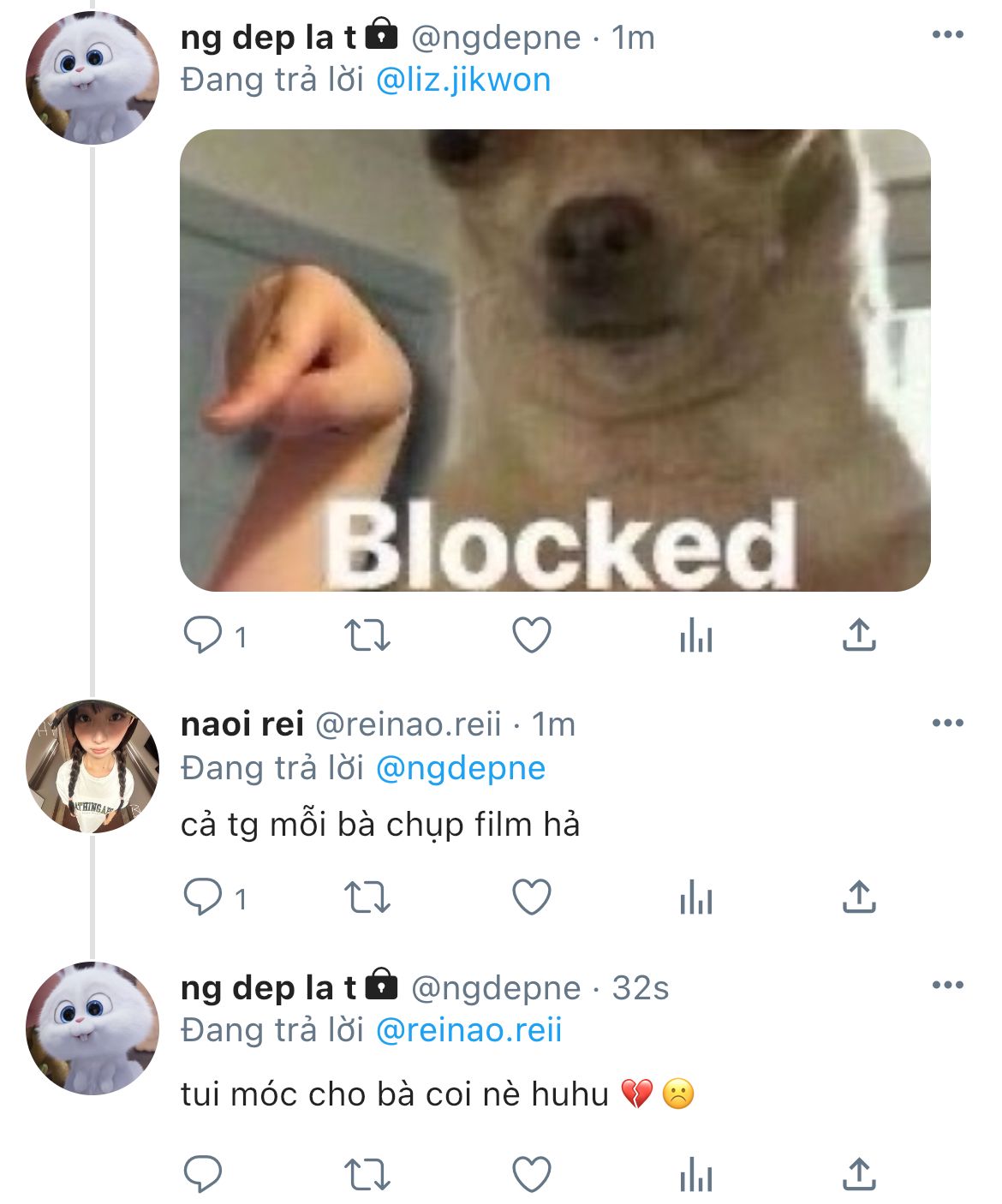The height and width of the screenshot is (1204, 1002).
Task: Like naoi rei's reply about film
Action: click(531, 898)
